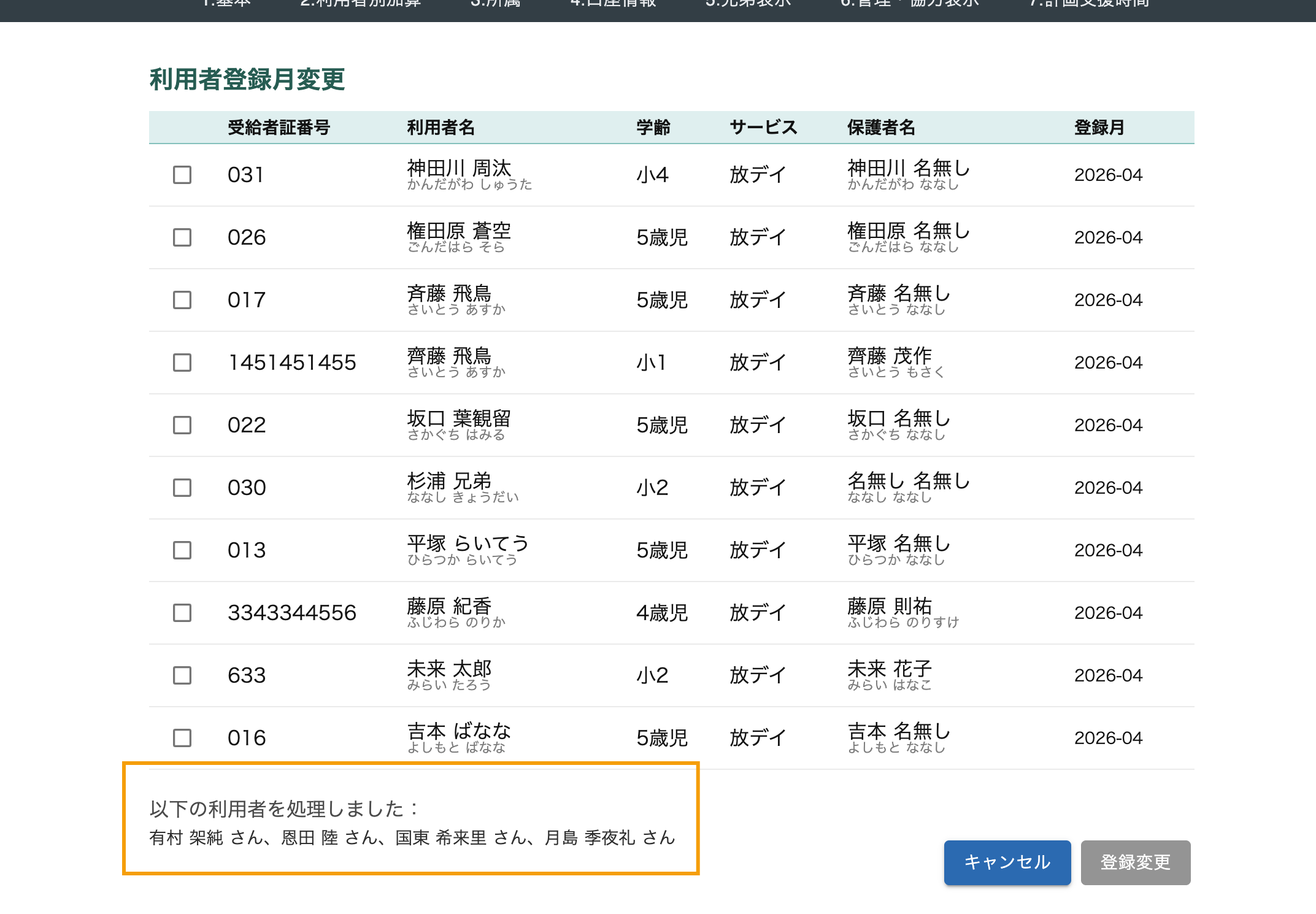Select the checkbox for 権田原 蒼空

182,237
